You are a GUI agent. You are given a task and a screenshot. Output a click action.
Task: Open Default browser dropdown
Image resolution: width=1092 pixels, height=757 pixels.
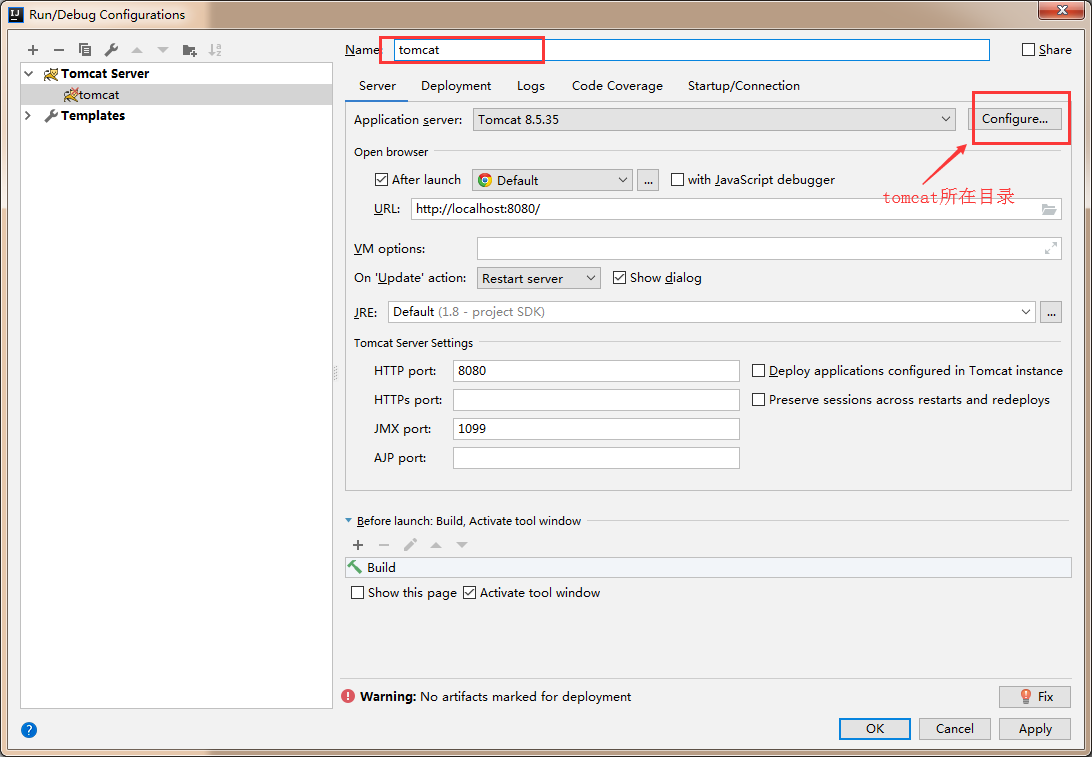(x=552, y=180)
